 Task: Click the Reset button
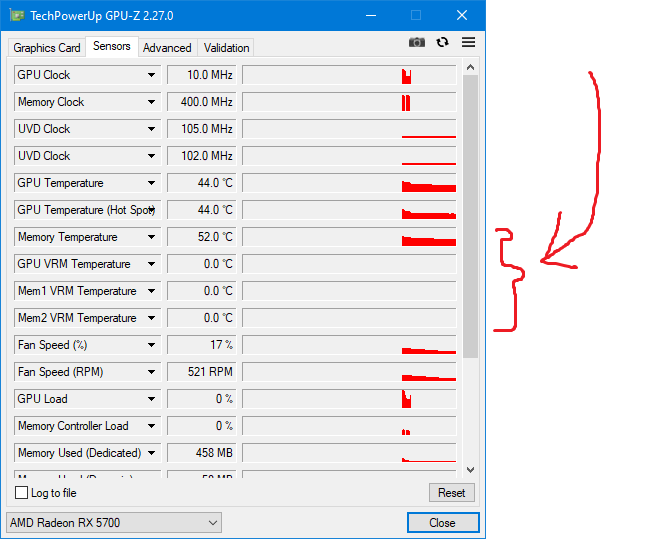tap(452, 493)
